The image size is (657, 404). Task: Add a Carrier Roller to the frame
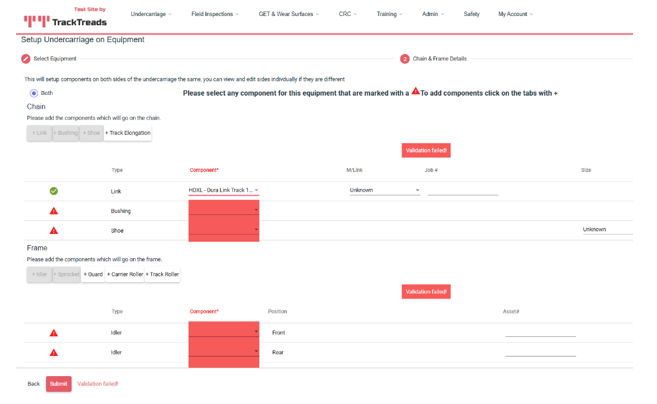coord(125,274)
